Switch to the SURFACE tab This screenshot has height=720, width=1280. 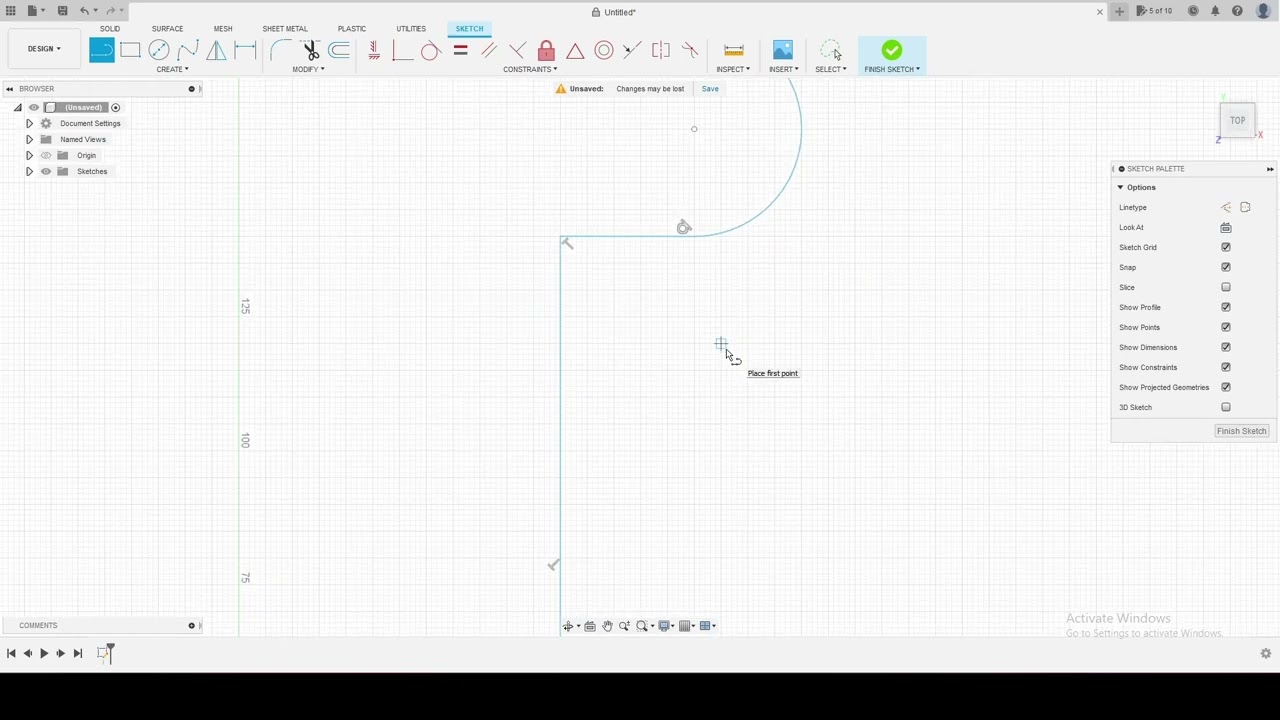coord(167,29)
